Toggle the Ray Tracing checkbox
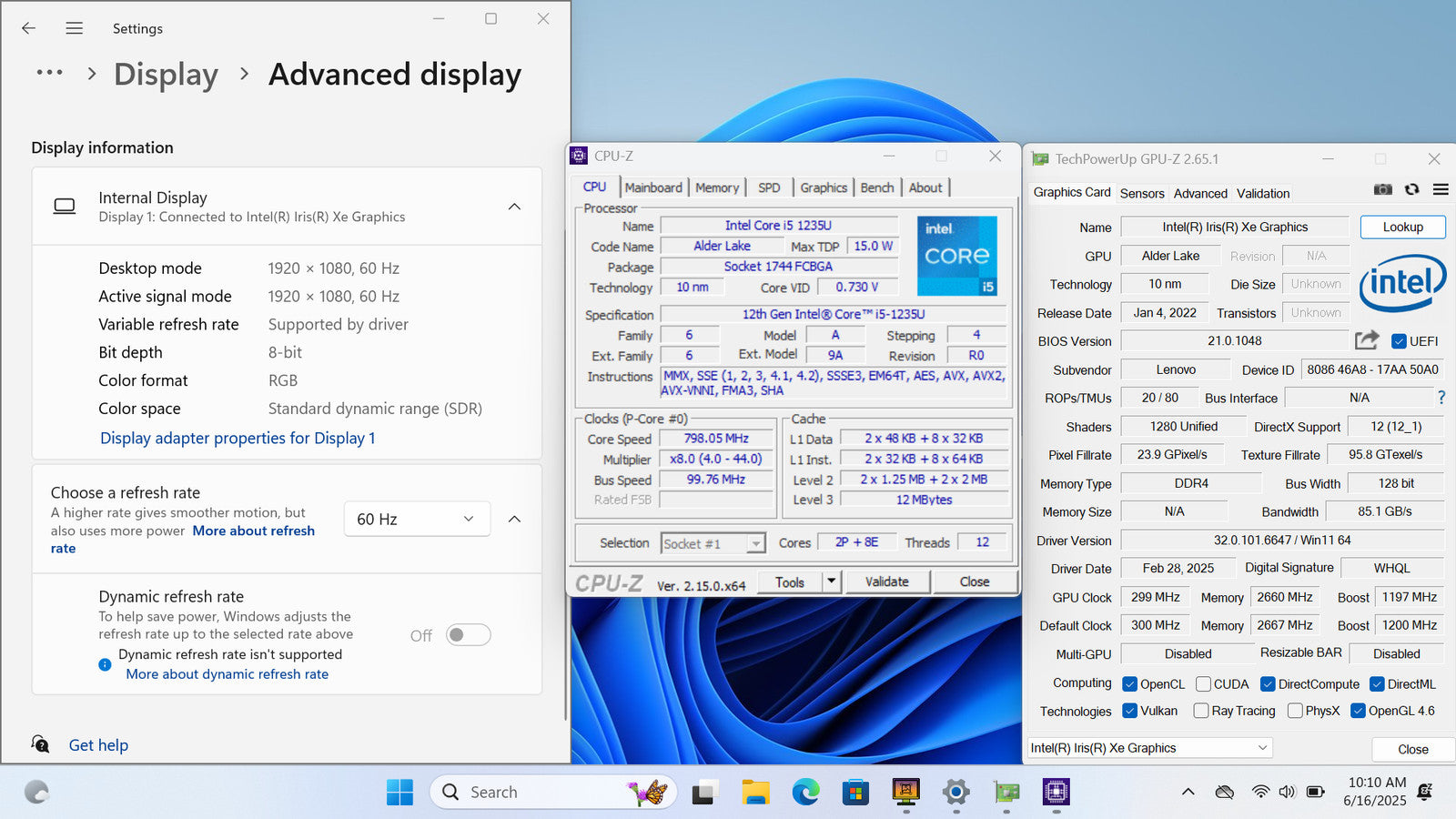 pos(1201,711)
